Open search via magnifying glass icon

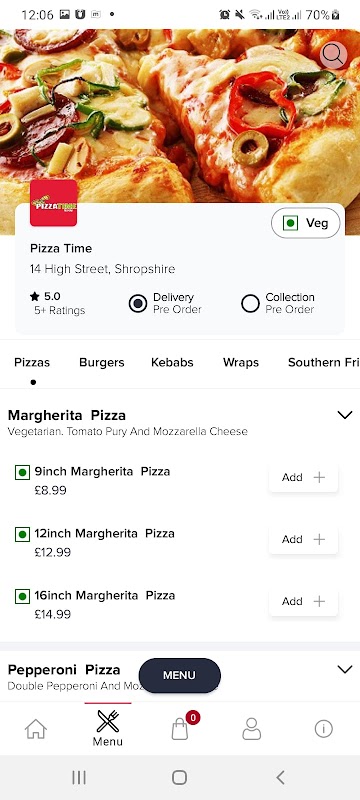point(333,55)
